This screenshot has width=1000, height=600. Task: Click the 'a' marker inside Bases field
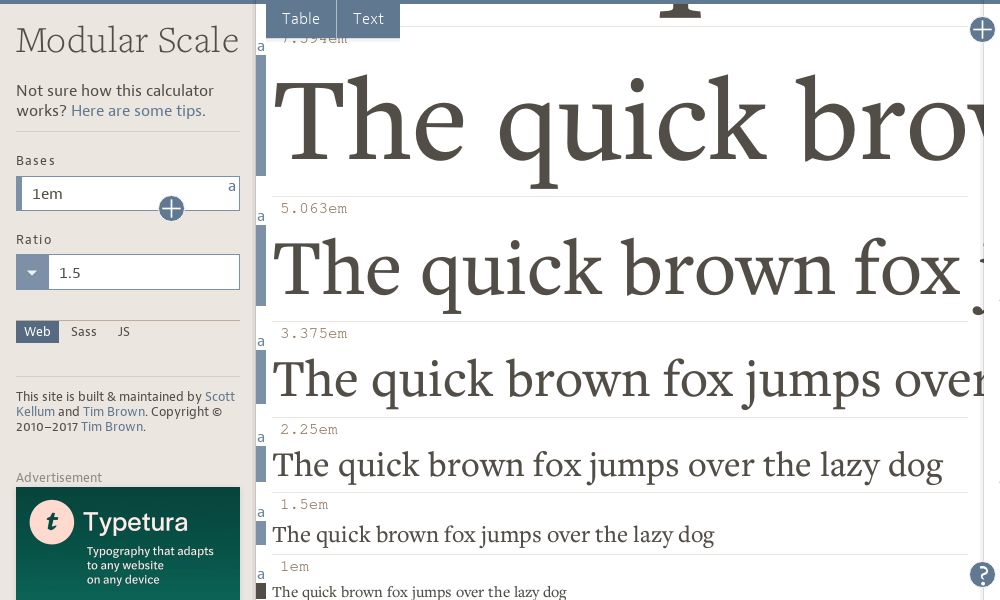coord(232,186)
